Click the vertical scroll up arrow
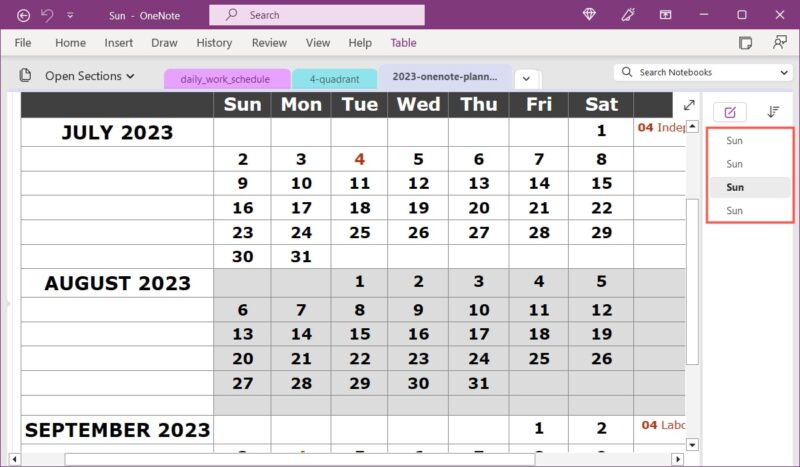Image resolution: width=800 pixels, height=467 pixels. point(692,126)
